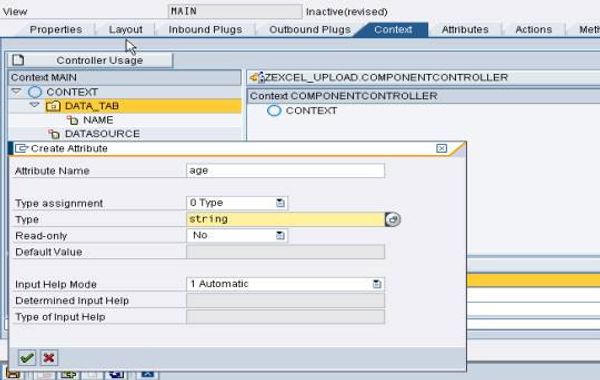Image resolution: width=600 pixels, height=380 pixels.
Task: Cancel dialog with red X button
Action: click(49, 358)
